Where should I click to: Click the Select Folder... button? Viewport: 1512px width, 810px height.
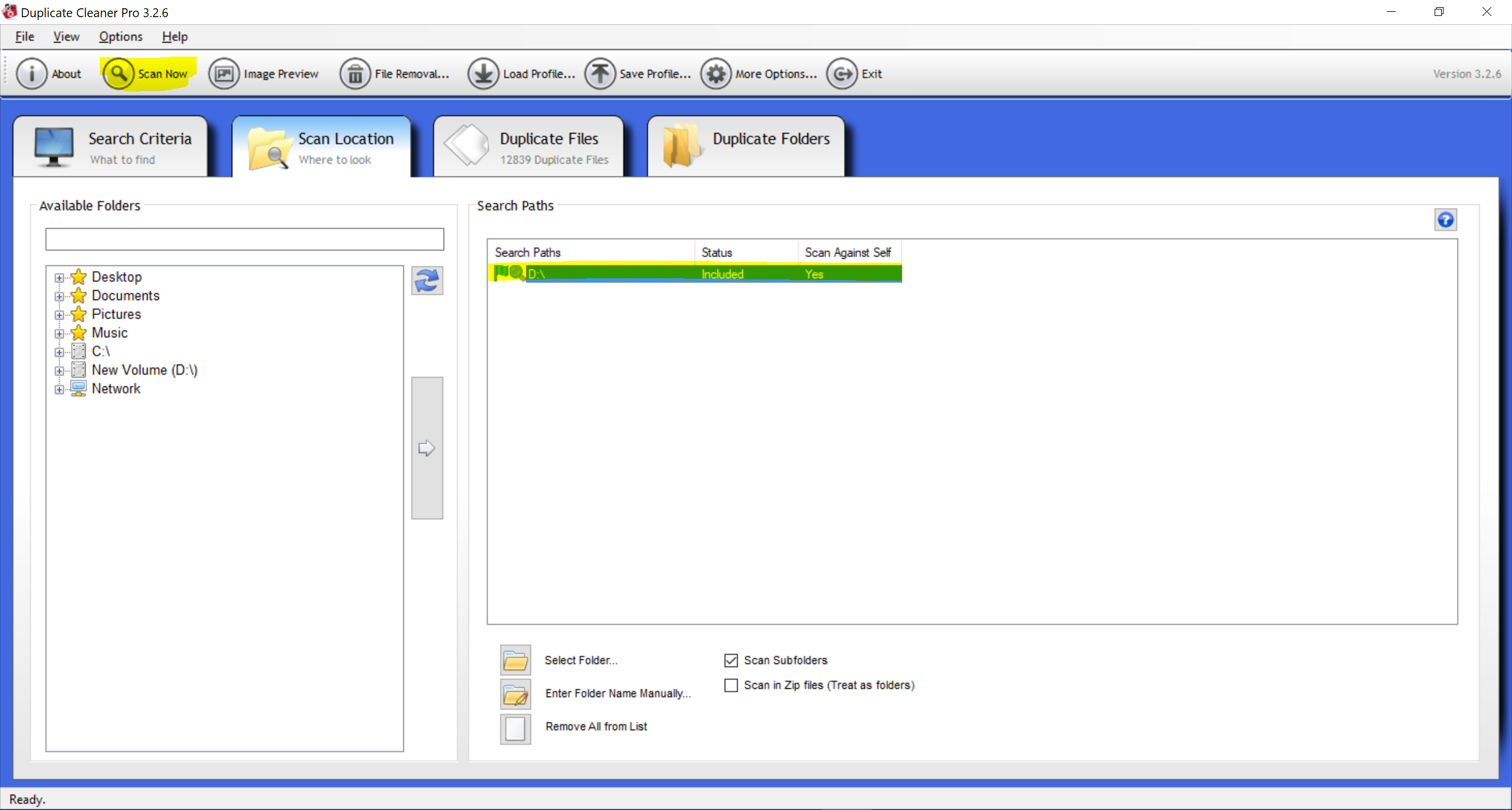[515, 660]
